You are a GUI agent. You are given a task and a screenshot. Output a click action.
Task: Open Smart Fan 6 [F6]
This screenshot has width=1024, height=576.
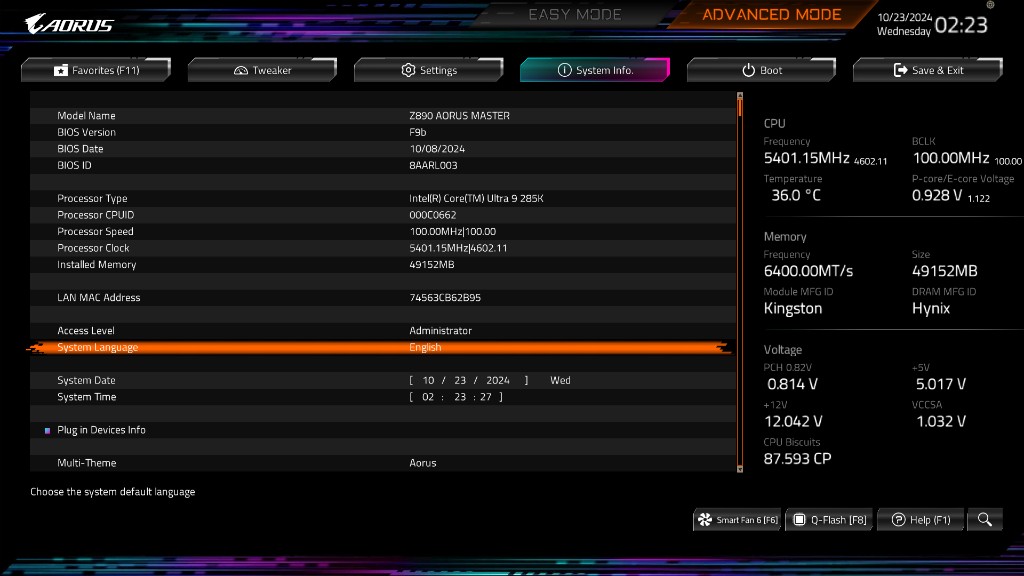pos(737,520)
